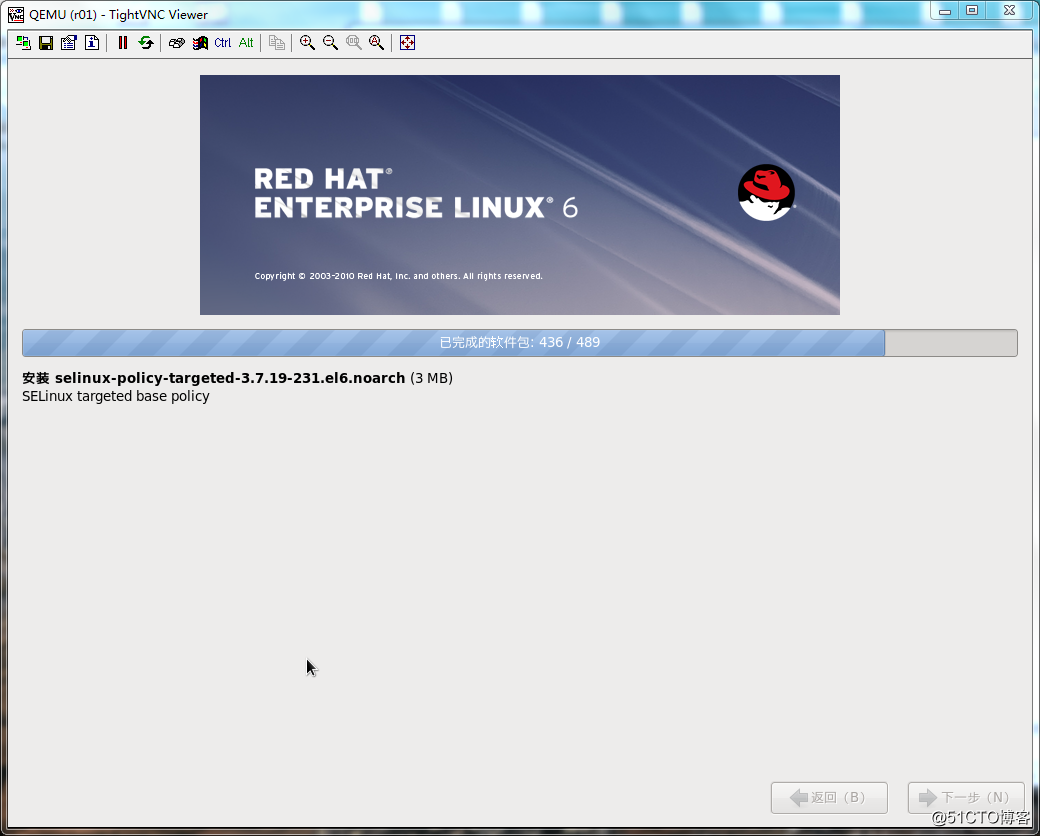Toggle the Ctrl key button

coord(223,43)
